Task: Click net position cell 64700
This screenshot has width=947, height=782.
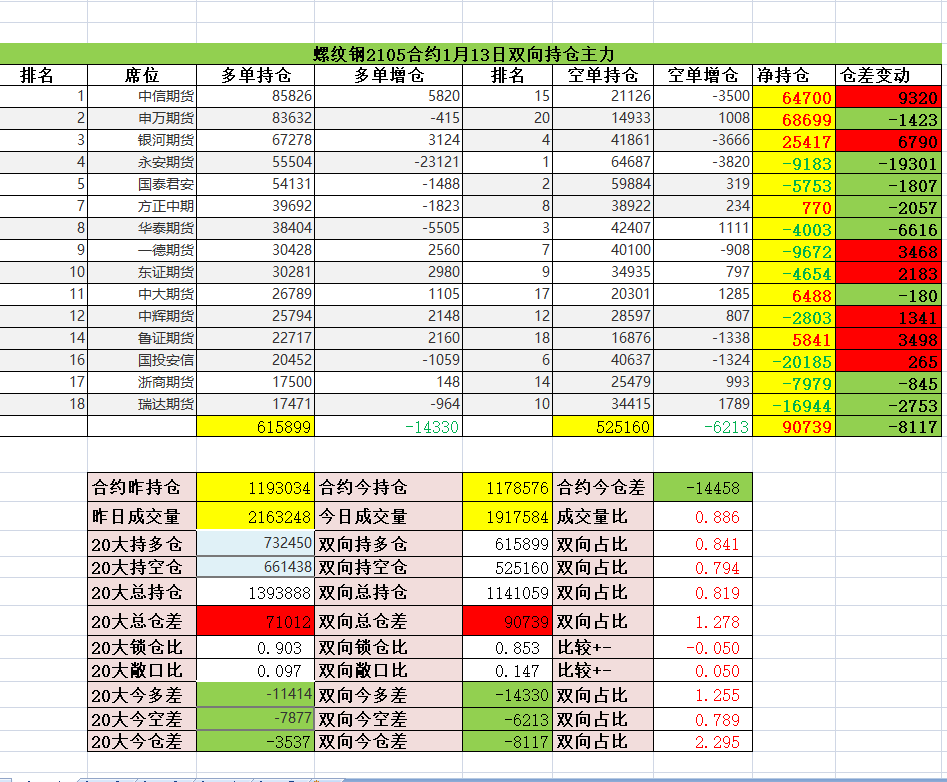Action: tap(794, 97)
